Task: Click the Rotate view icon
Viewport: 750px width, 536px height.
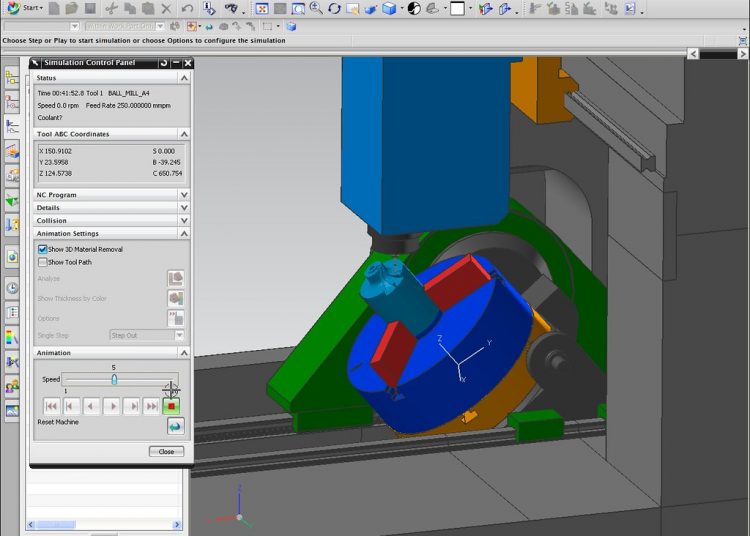Action: 334,9
